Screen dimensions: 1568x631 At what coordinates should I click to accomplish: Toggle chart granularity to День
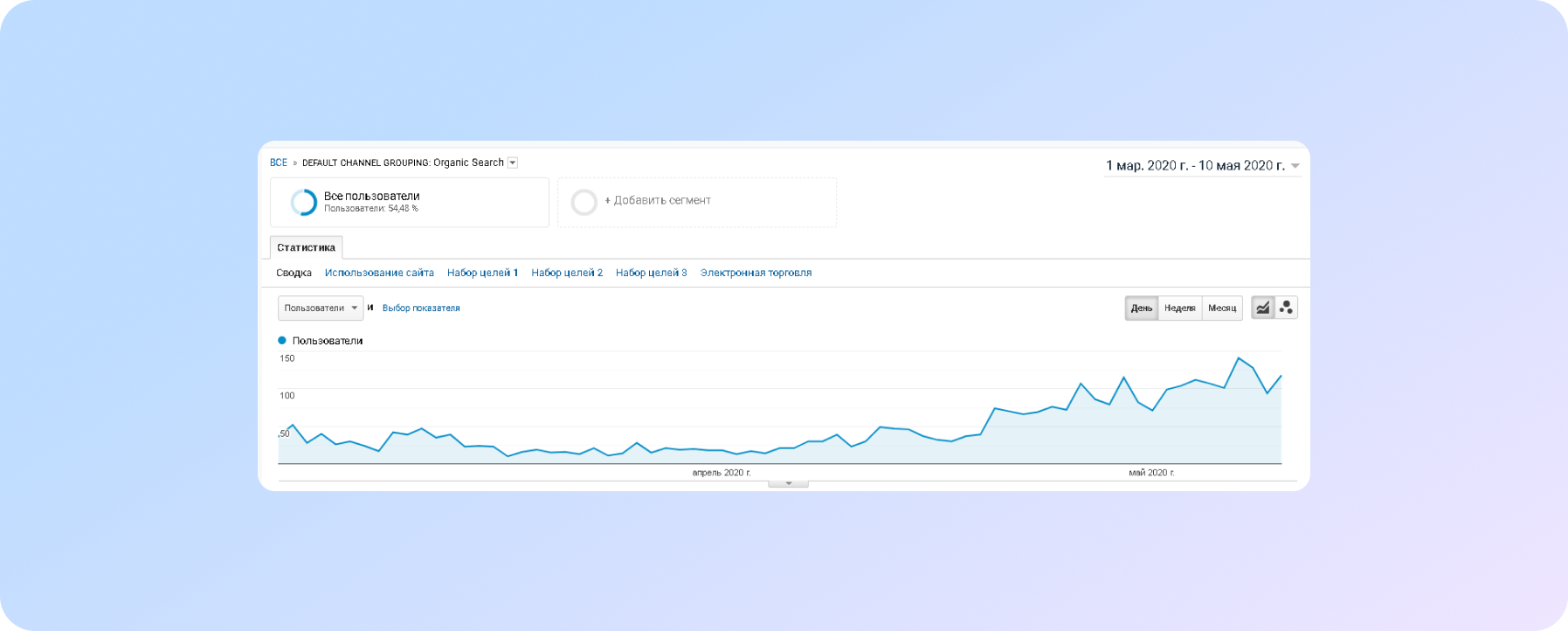pos(1142,308)
